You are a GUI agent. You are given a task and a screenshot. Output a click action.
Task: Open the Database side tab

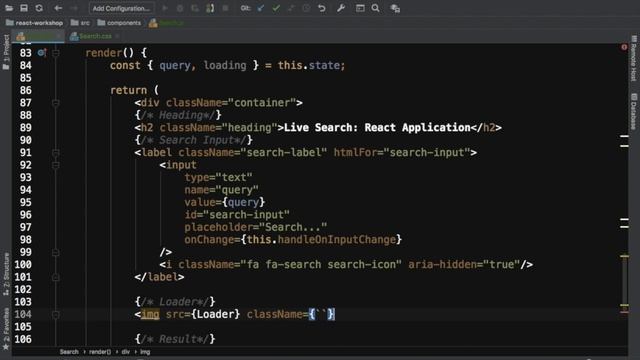(x=633, y=111)
